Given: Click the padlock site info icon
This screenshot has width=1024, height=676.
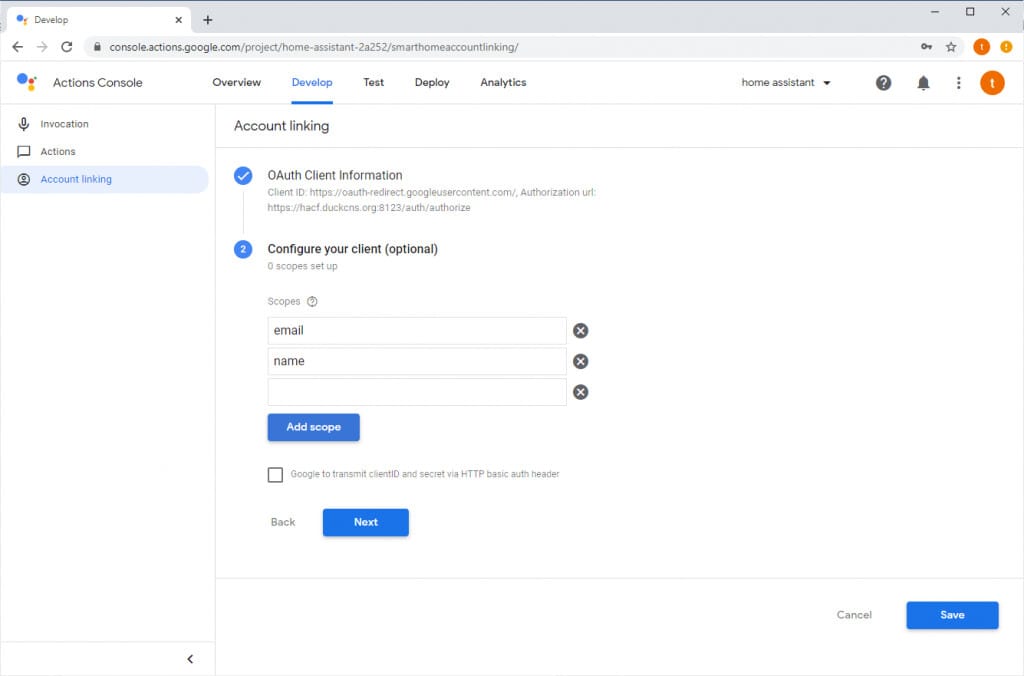Looking at the screenshot, I should (x=97, y=47).
